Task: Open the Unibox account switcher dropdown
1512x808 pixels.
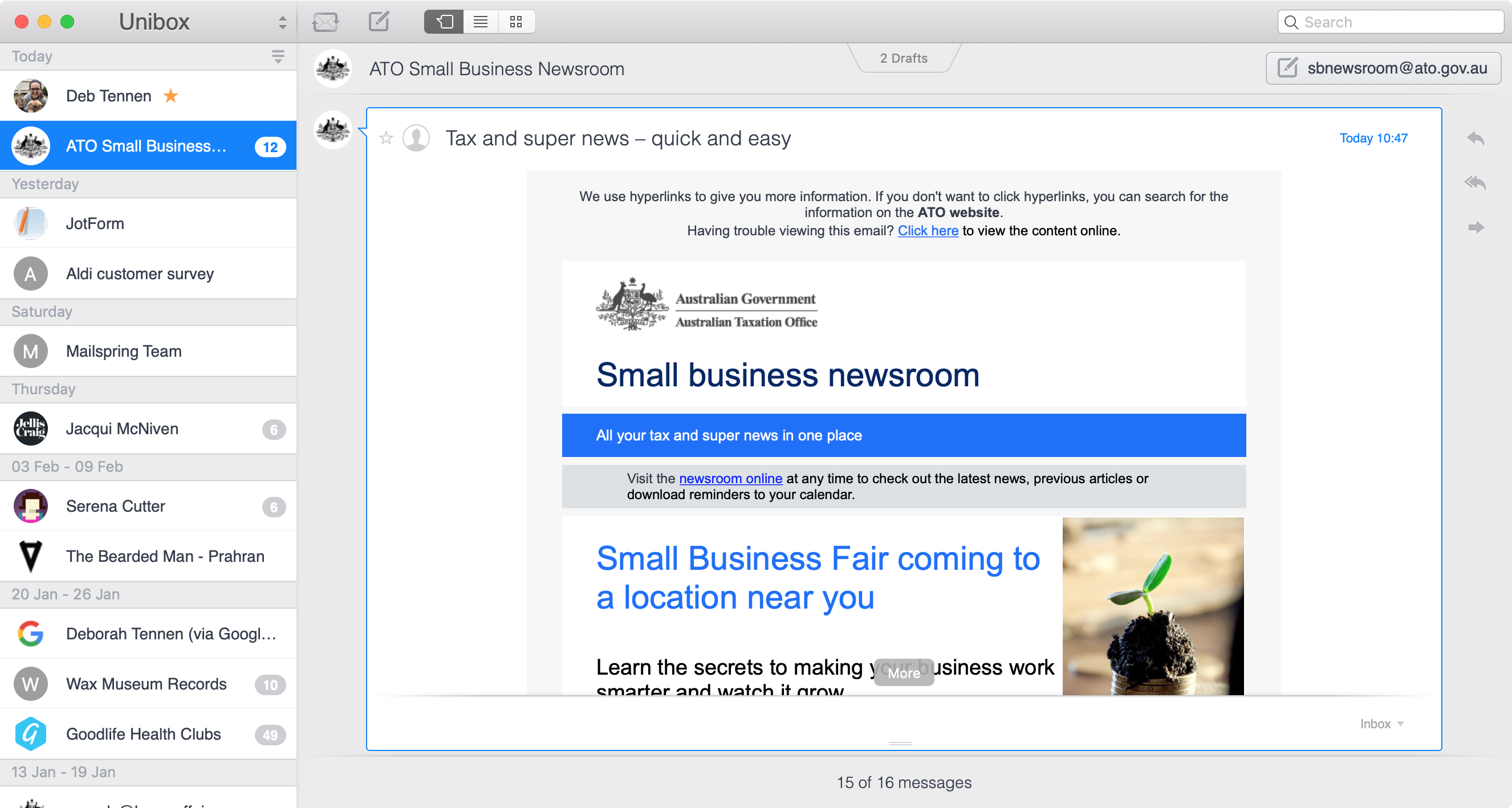Action: [x=282, y=22]
